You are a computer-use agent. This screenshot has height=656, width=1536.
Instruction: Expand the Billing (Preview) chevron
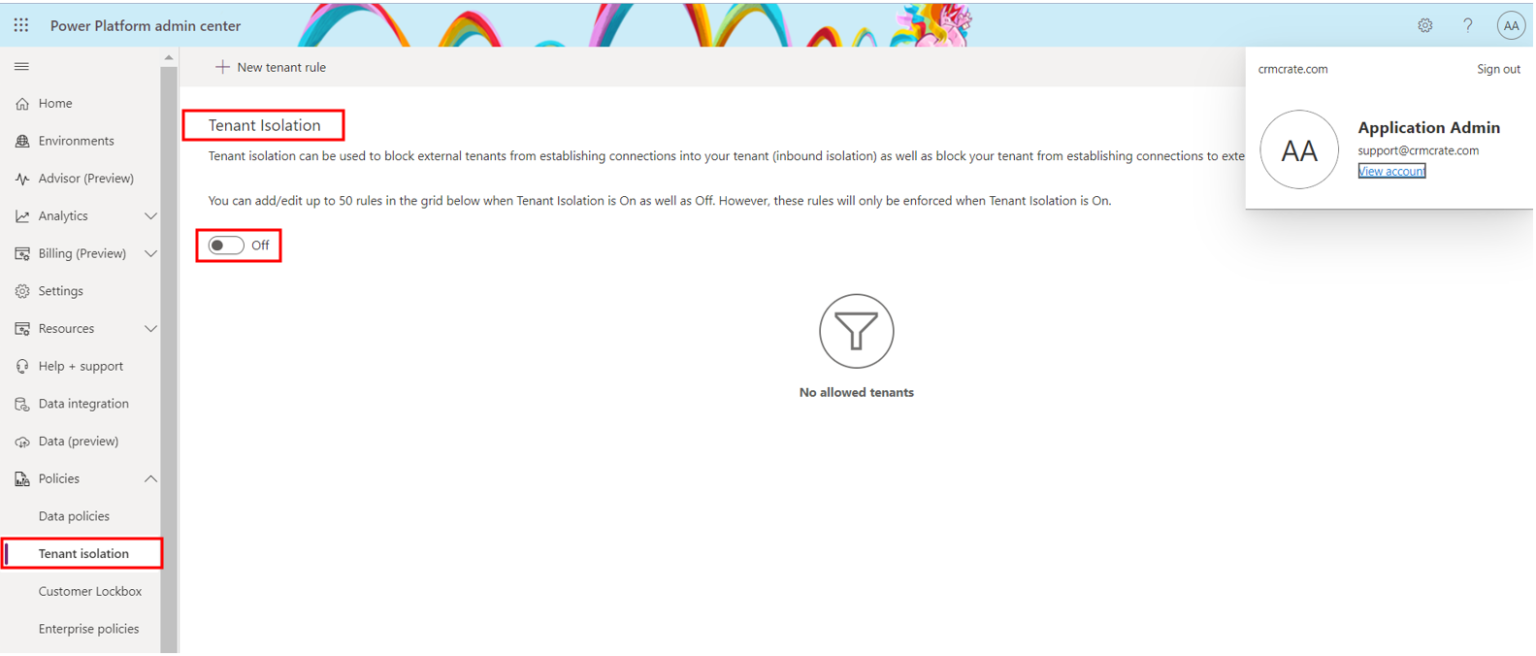point(151,254)
